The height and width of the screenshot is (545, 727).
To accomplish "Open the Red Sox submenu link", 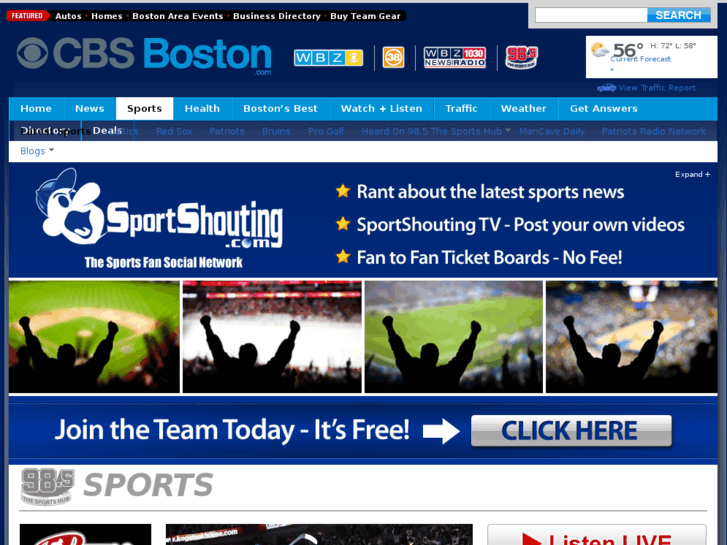I will pyautogui.click(x=174, y=131).
